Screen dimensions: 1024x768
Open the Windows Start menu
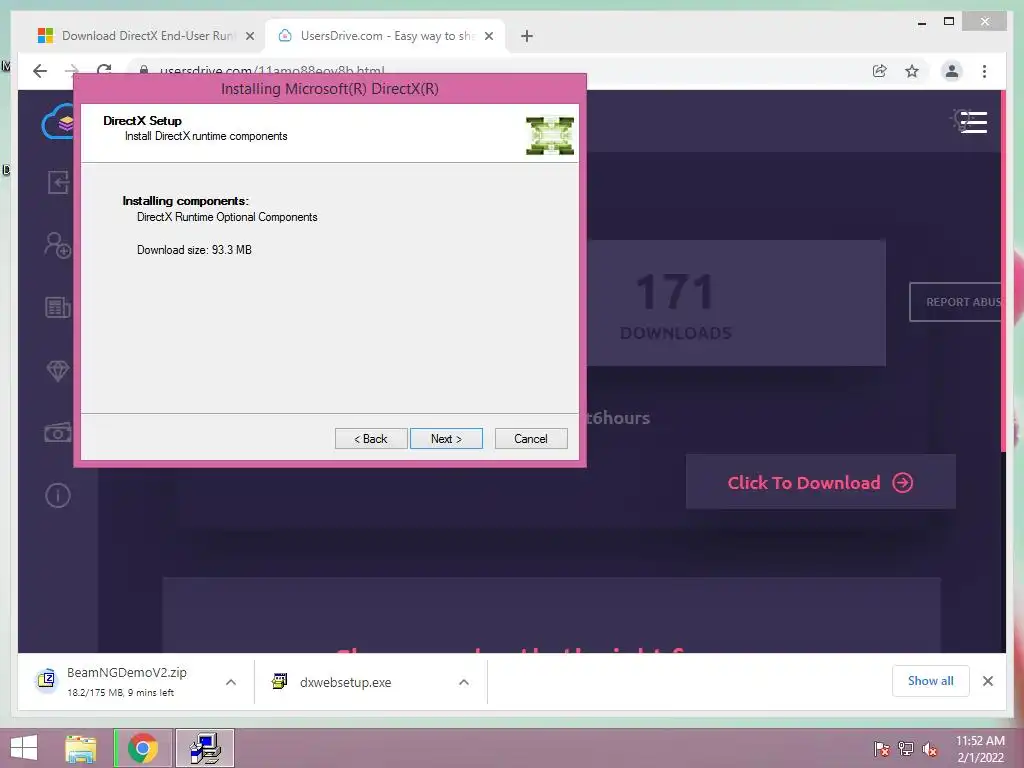(24, 748)
